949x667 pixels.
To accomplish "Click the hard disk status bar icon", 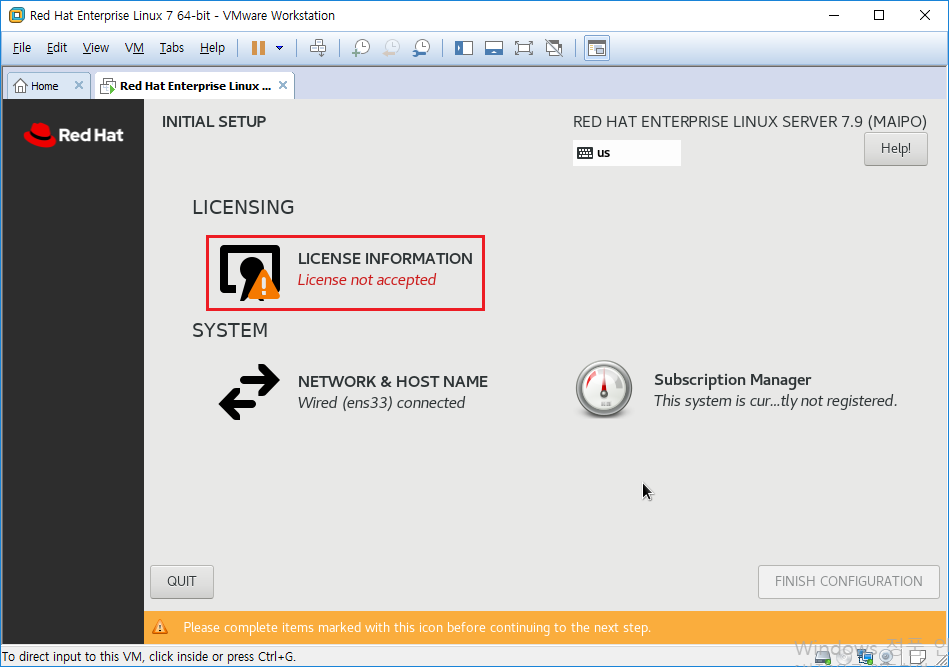I will pyautogui.click(x=823, y=656).
